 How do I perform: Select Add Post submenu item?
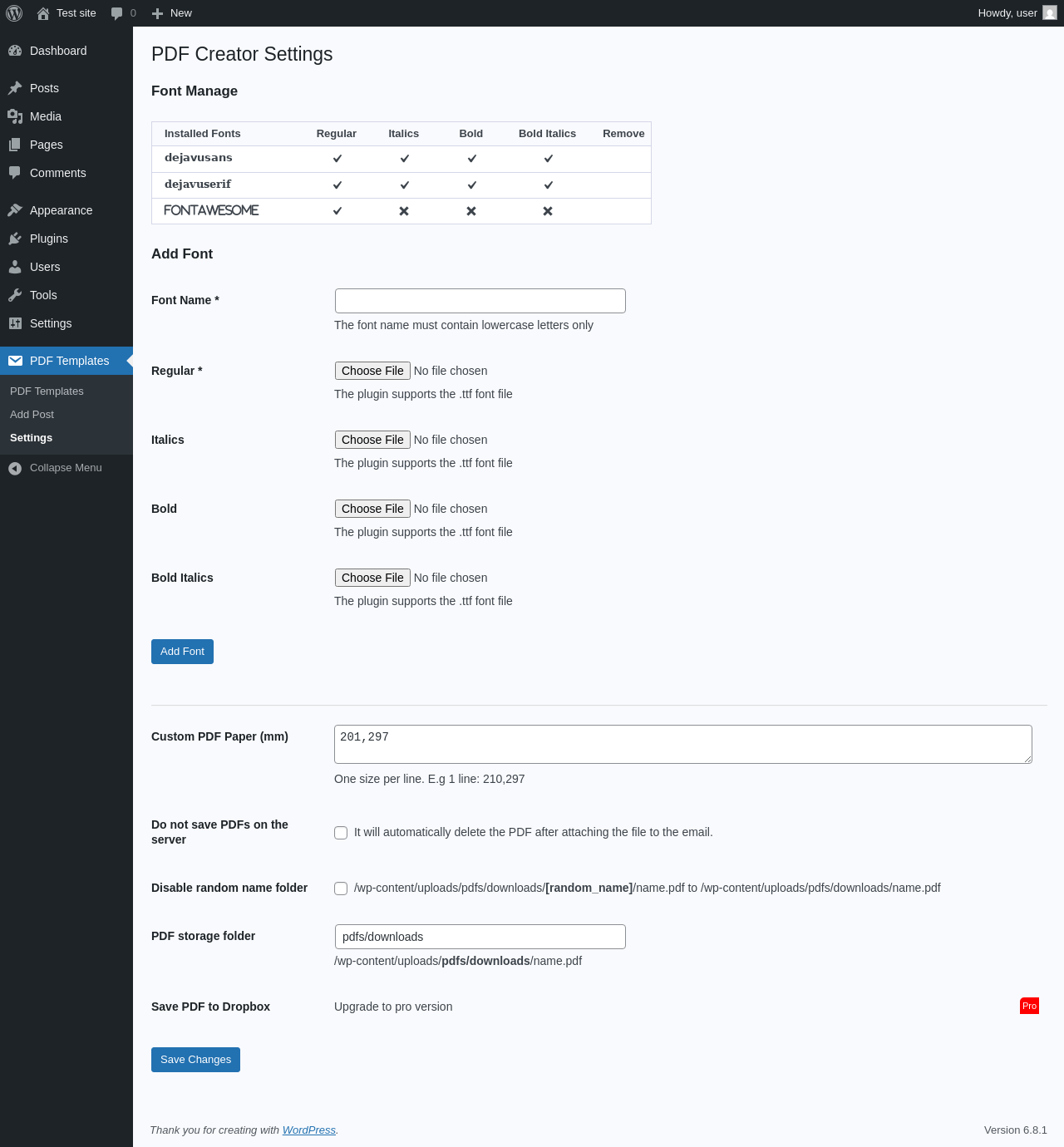[x=32, y=415]
